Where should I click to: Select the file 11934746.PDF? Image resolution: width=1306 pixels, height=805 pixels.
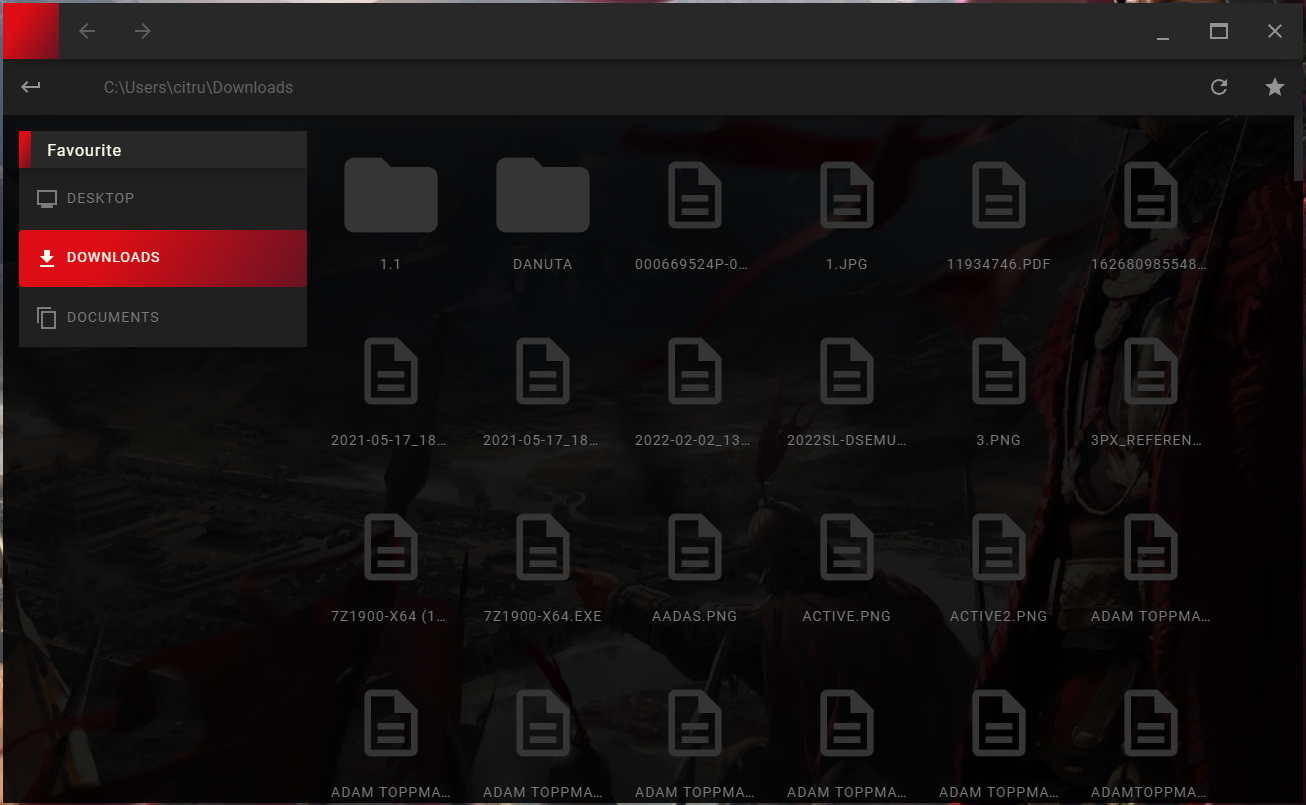(x=998, y=196)
